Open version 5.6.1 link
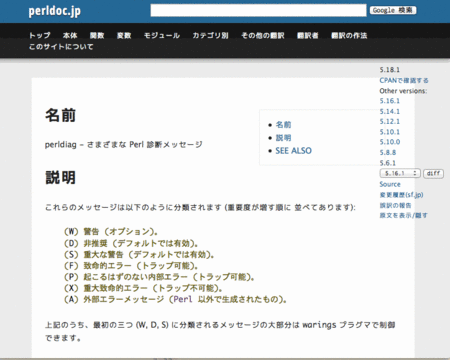 click(x=388, y=163)
